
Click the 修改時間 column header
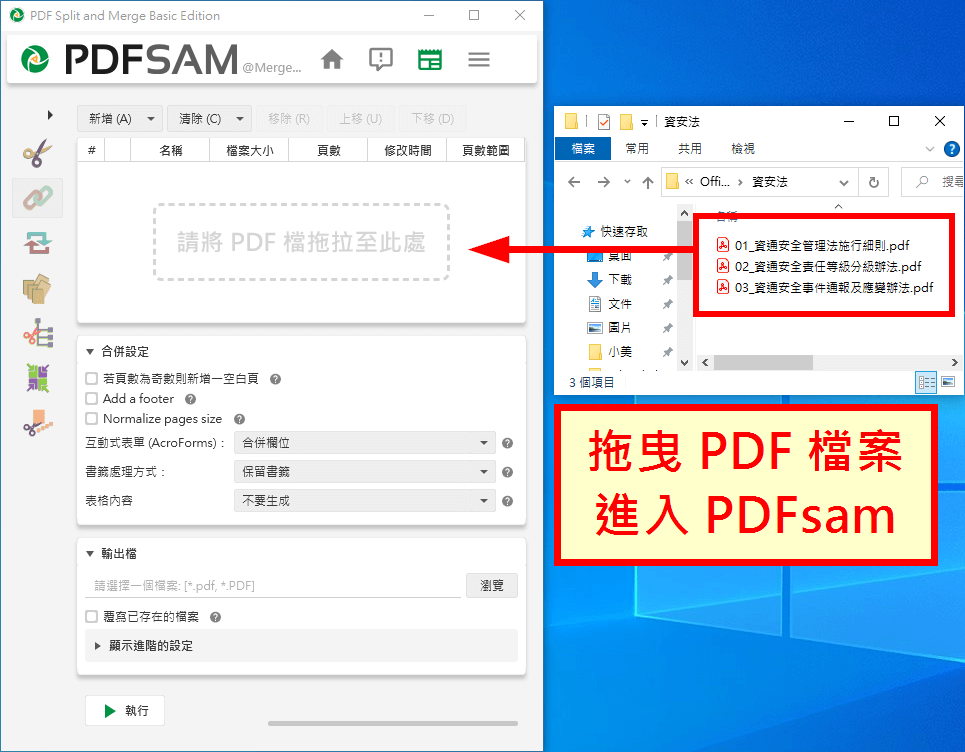407,150
